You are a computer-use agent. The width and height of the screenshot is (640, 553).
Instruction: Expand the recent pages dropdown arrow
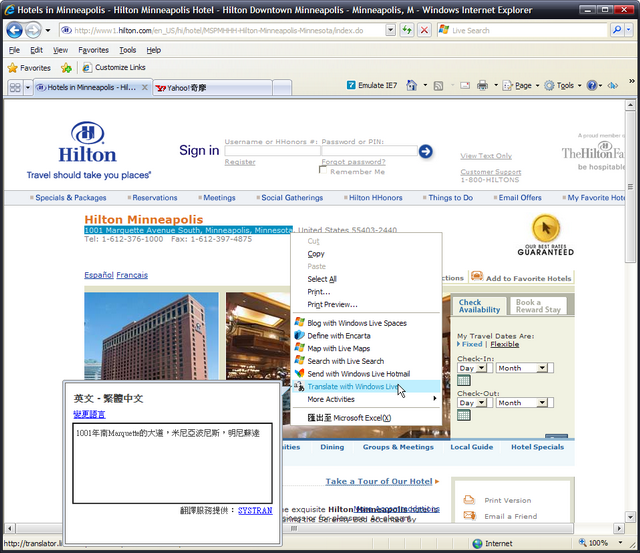48,30
